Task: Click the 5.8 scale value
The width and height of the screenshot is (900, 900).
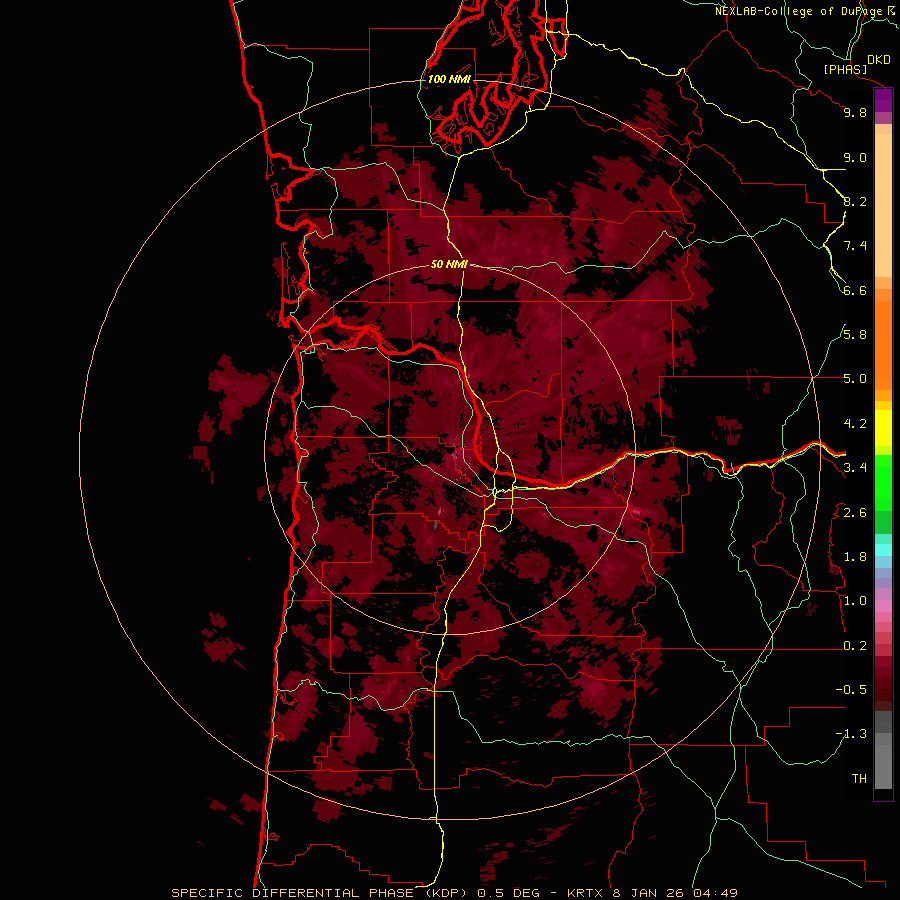Action: pyautogui.click(x=855, y=335)
